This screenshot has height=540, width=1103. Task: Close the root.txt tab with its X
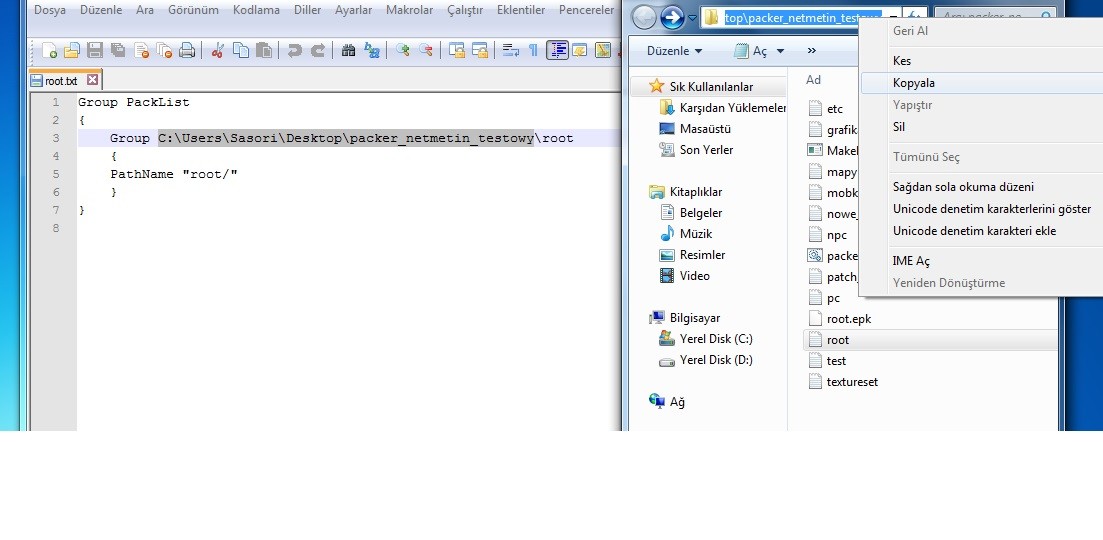pos(92,81)
